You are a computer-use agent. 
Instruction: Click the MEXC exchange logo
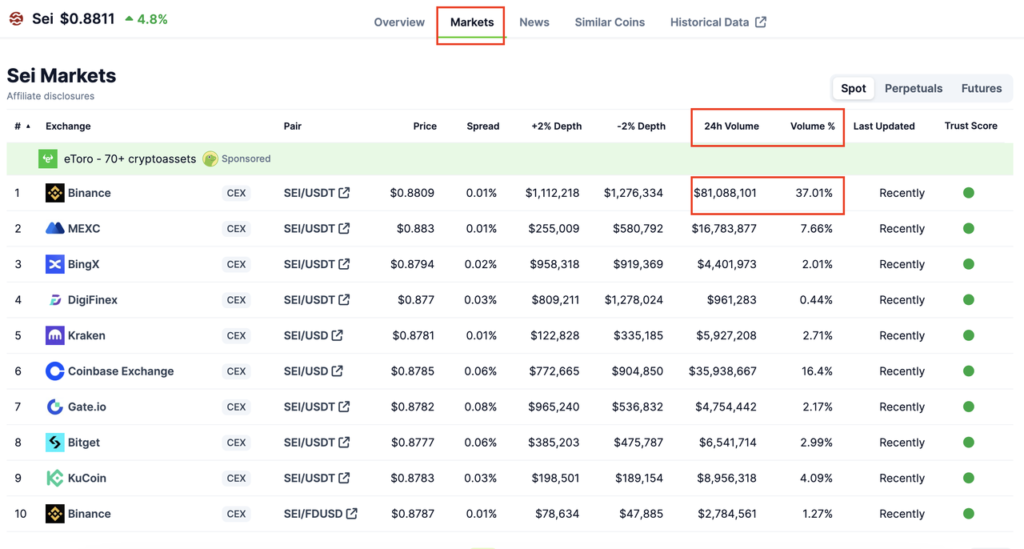[x=55, y=228]
